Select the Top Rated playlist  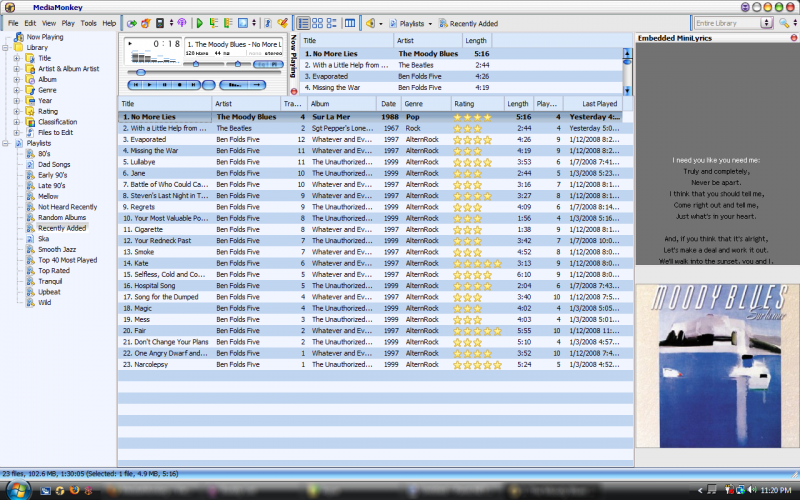pos(54,271)
